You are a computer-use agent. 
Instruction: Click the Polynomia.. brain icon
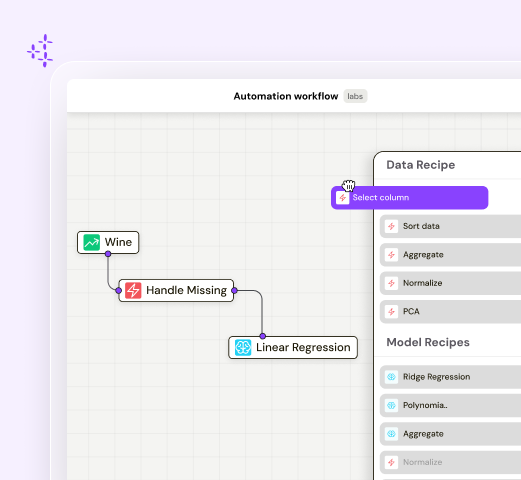point(391,406)
